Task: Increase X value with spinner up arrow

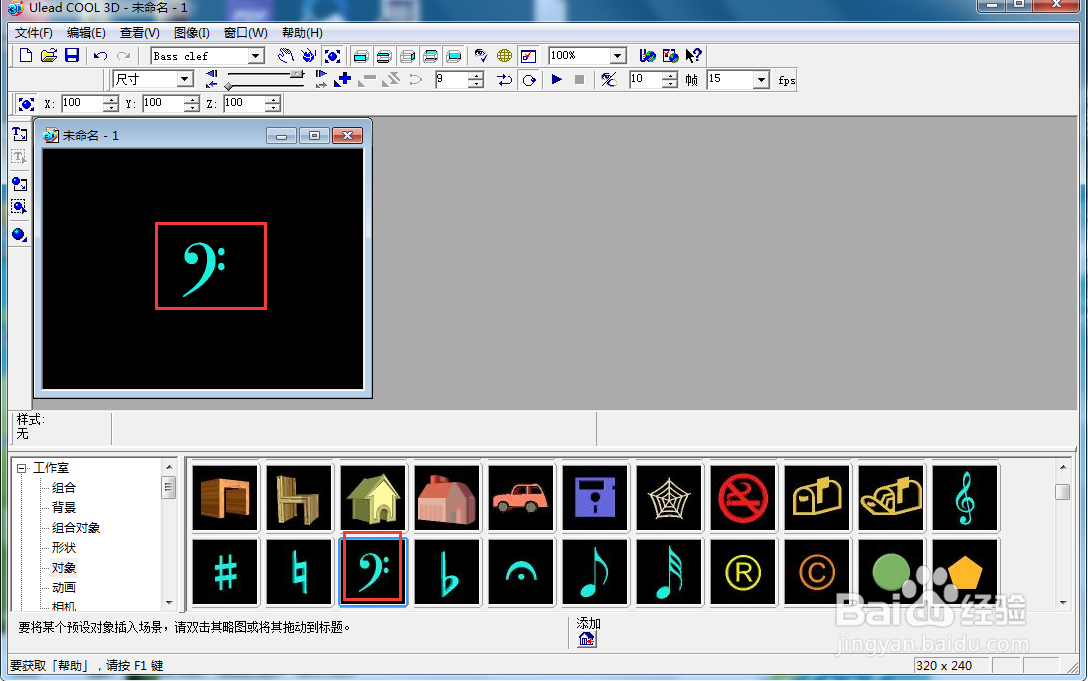Action: pos(110,99)
